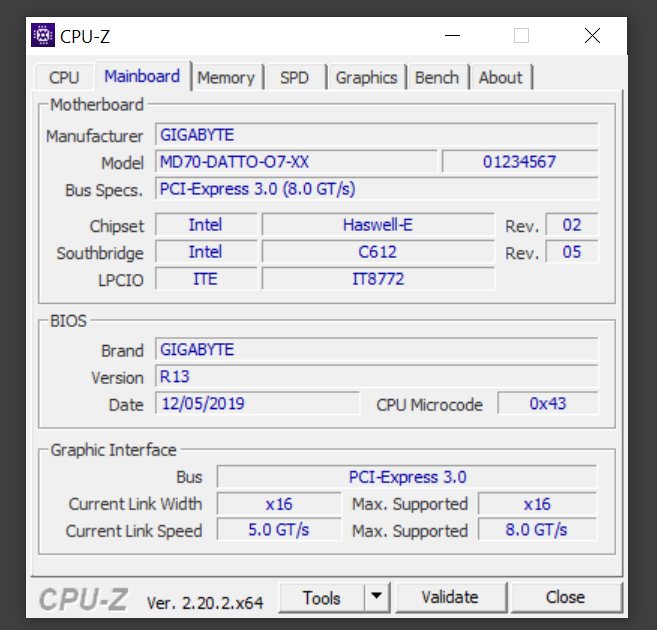Click the version text Ver. 2.20.2.x64
This screenshot has width=657, height=630.
(205, 603)
